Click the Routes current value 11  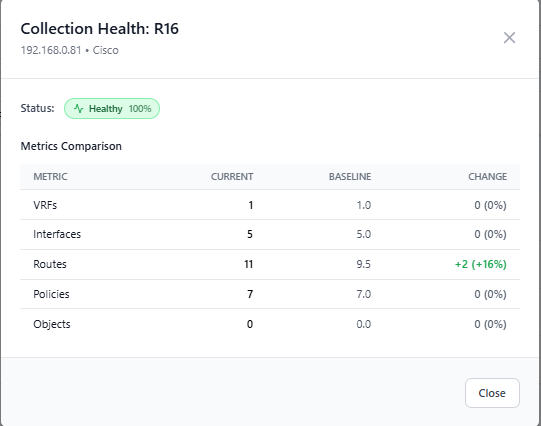(249, 264)
